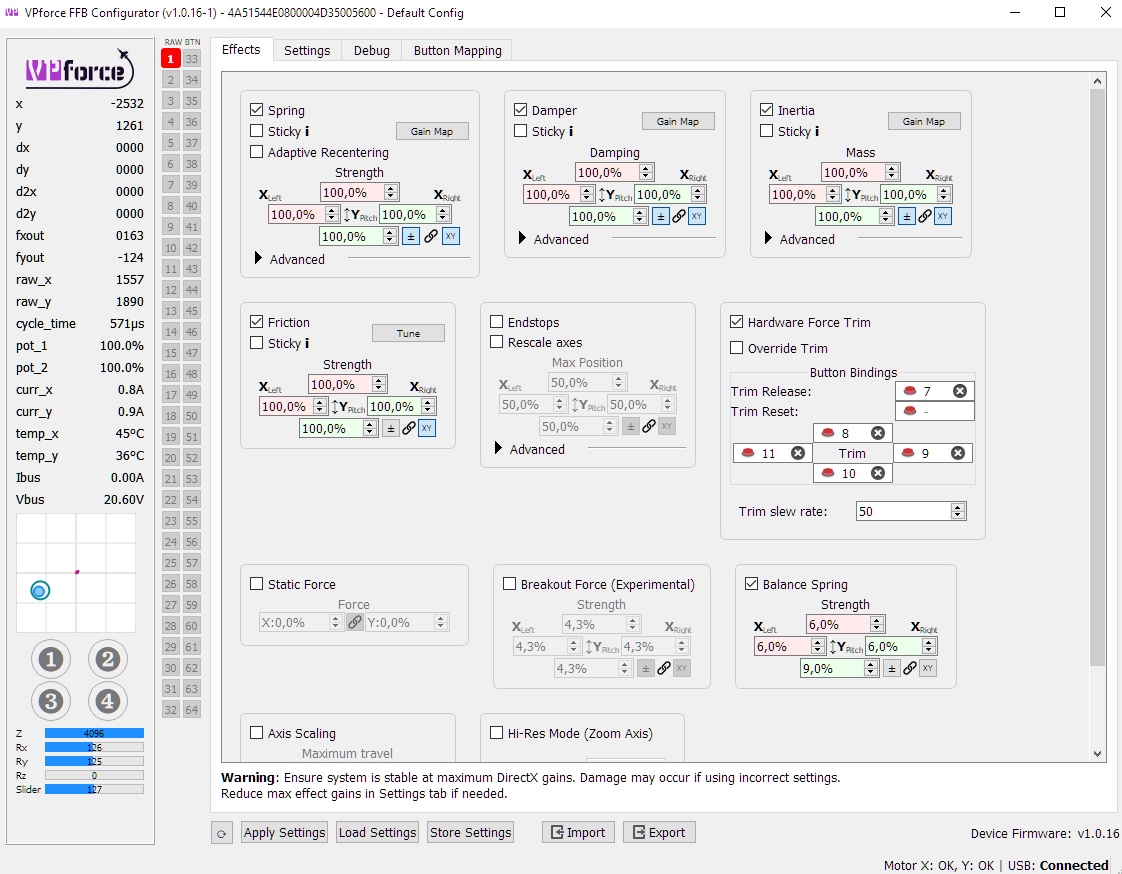
Task: Adjust Trim slew rate stepper arrows
Action: [x=958, y=511]
